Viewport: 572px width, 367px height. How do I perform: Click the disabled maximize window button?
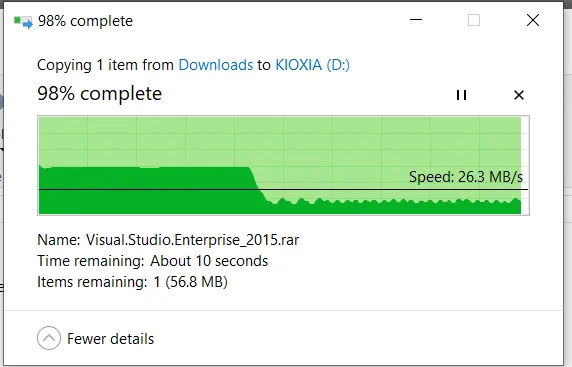click(474, 20)
